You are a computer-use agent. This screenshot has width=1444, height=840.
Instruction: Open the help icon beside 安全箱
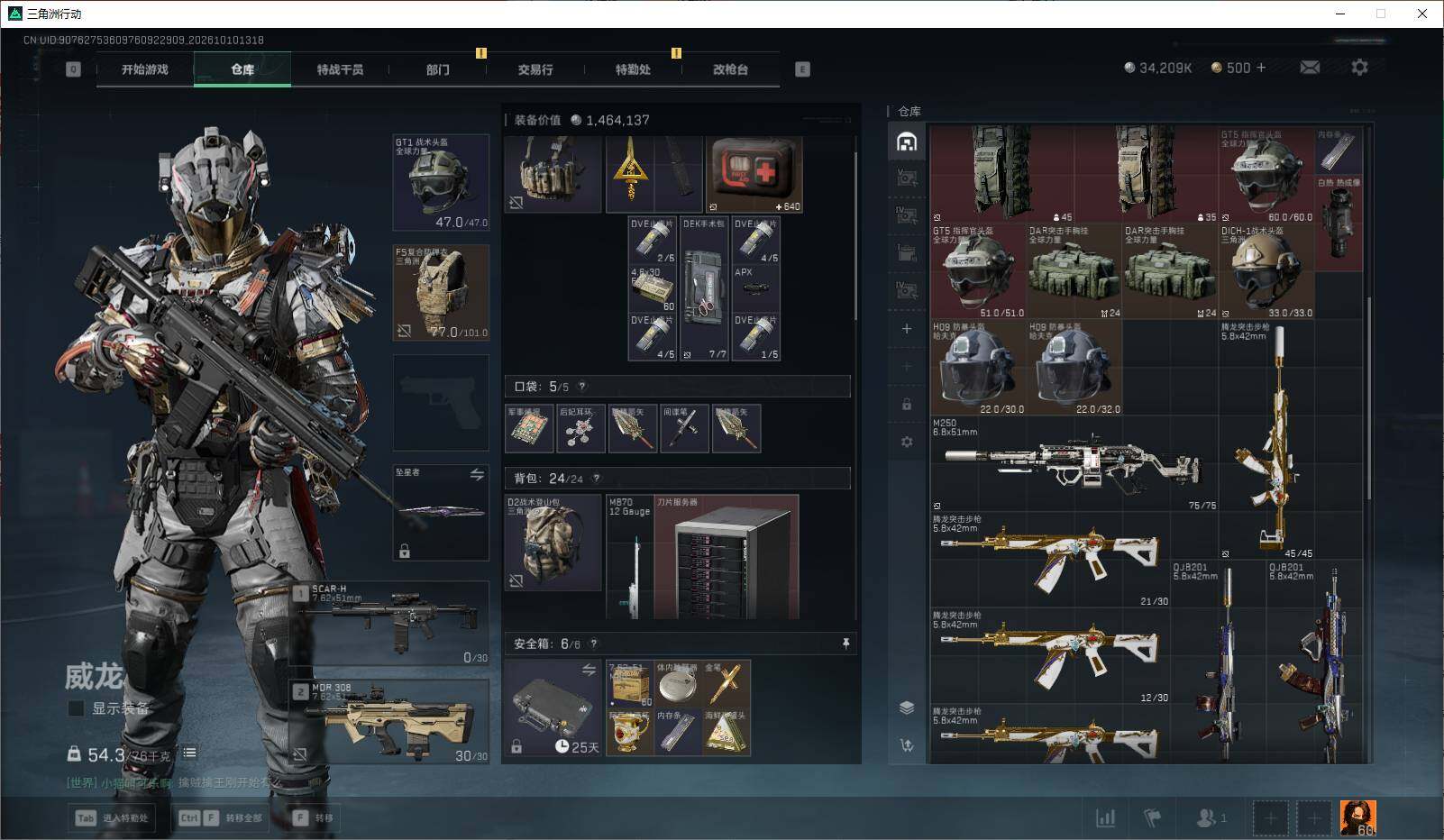[x=594, y=644]
